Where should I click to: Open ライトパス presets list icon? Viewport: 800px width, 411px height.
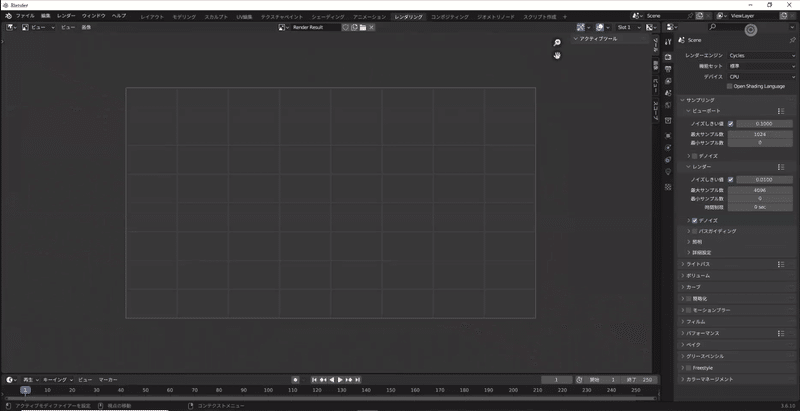point(781,264)
